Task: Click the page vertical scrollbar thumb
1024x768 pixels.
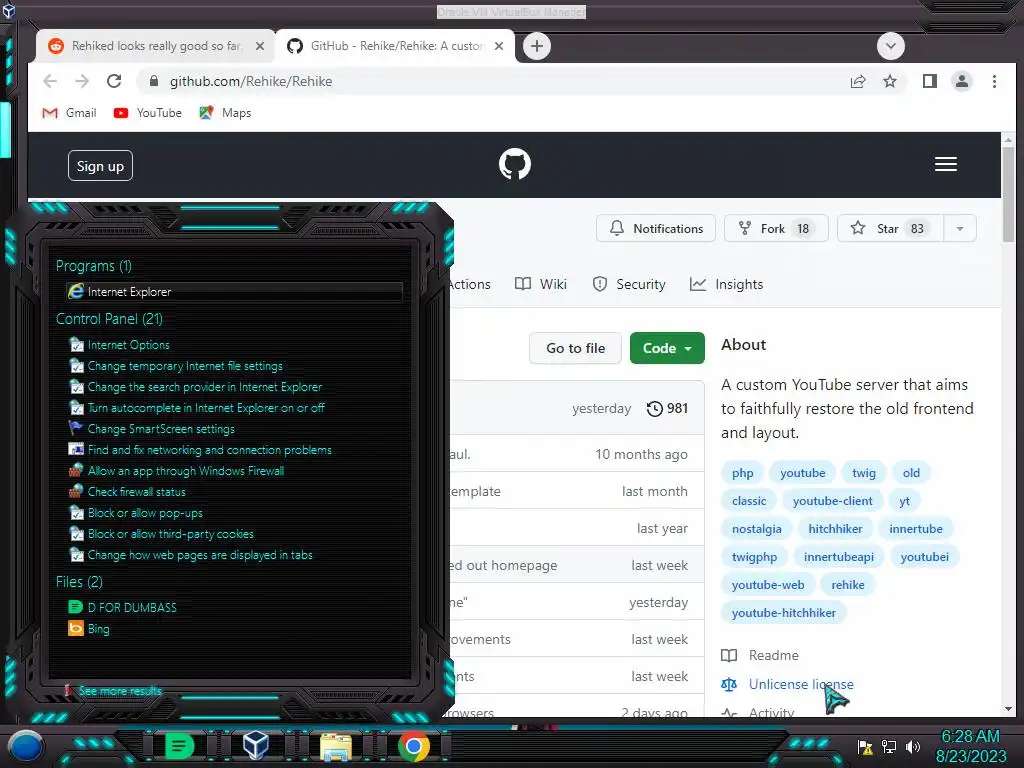Action: 1008,194
